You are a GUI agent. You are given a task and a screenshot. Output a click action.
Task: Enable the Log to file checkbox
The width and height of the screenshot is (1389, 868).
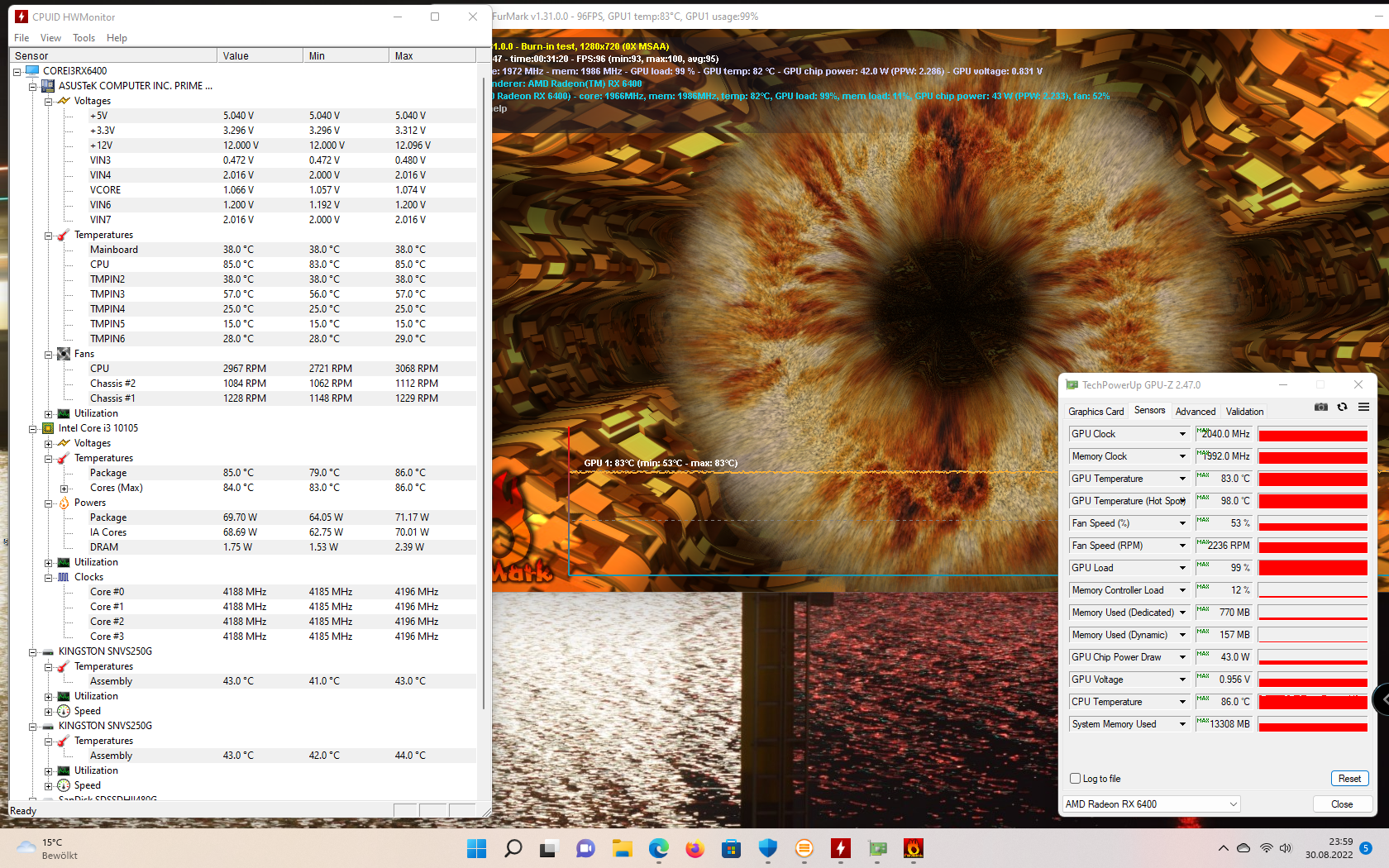[x=1075, y=779]
